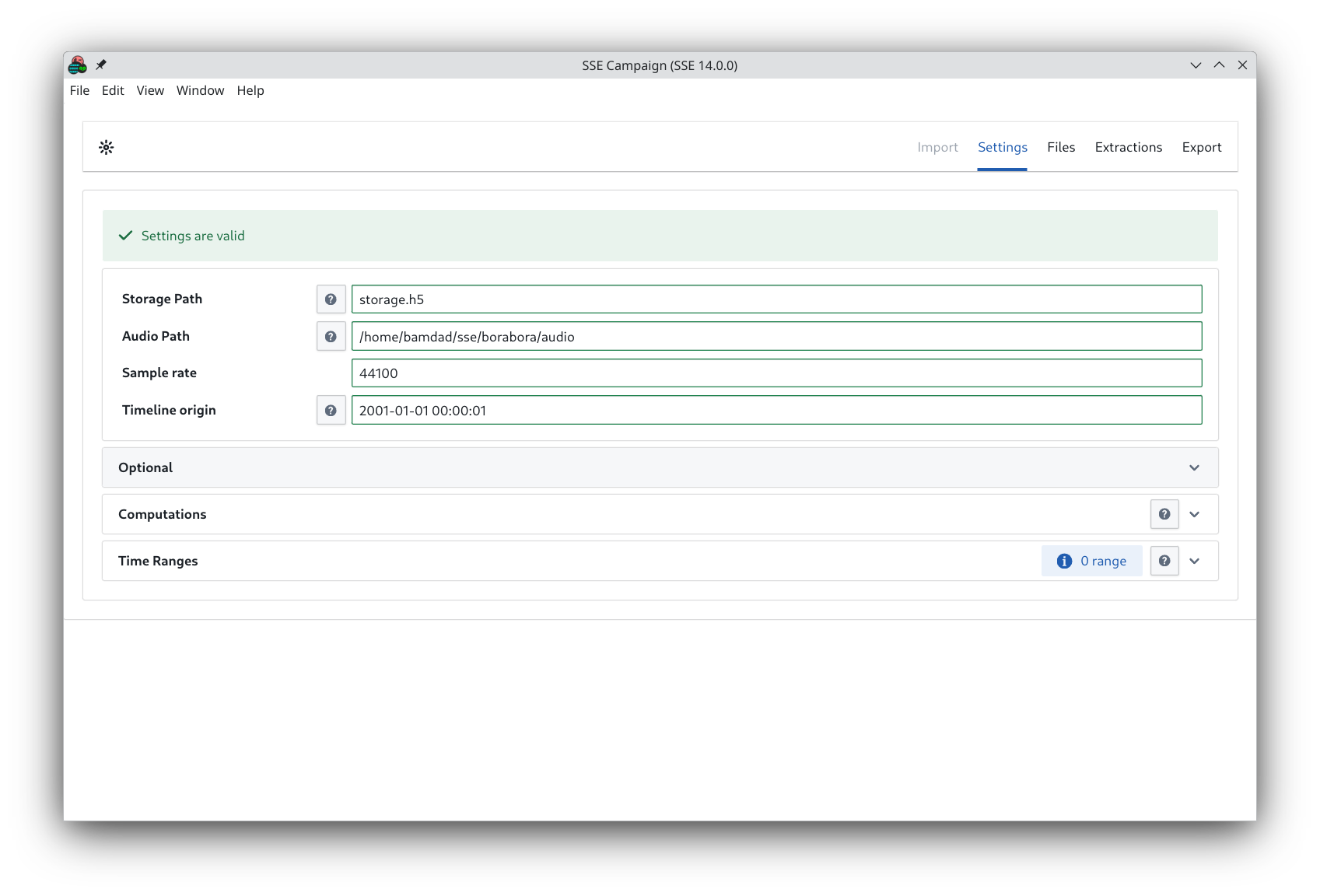Open the Export tab
The height and width of the screenshot is (896, 1320).
click(x=1201, y=147)
